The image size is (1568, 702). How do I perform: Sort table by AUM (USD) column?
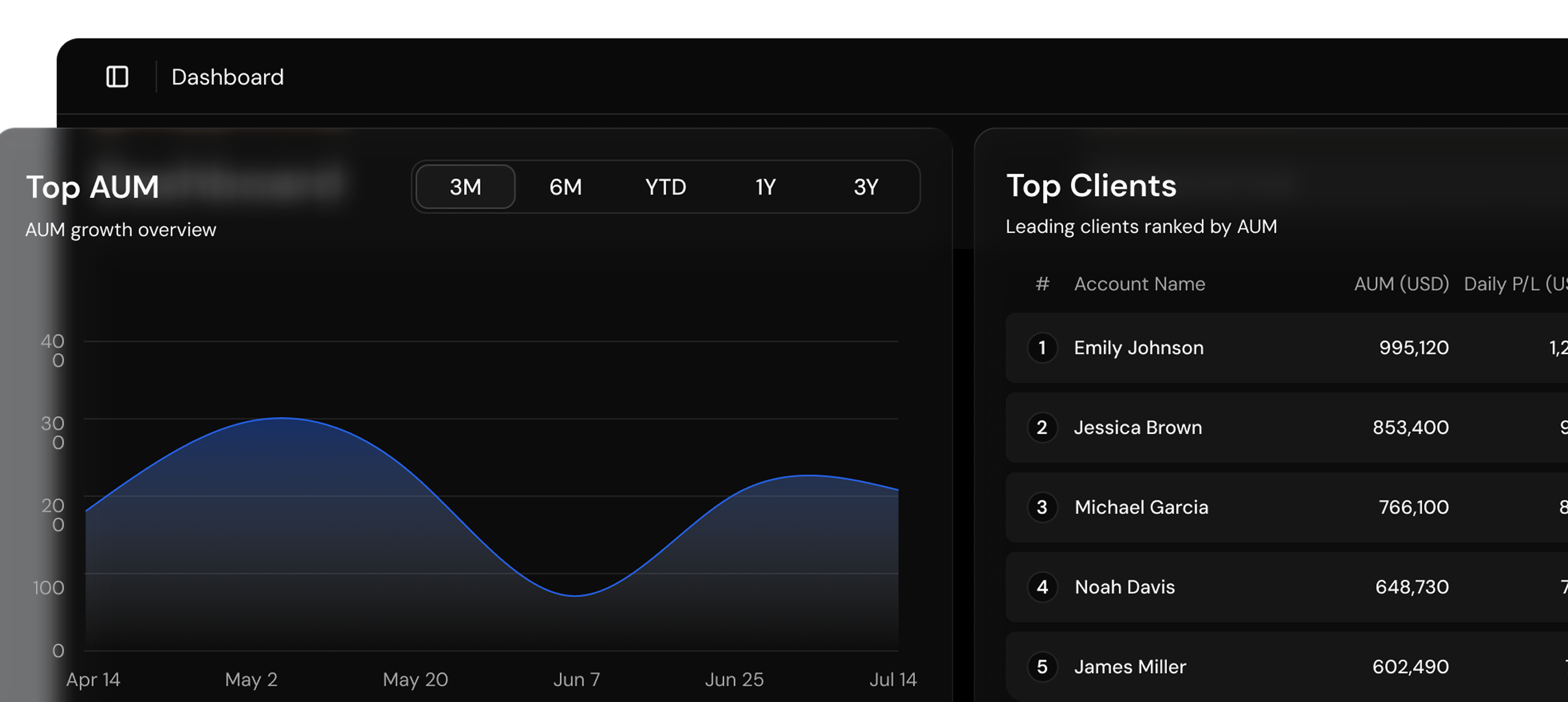click(x=1401, y=284)
